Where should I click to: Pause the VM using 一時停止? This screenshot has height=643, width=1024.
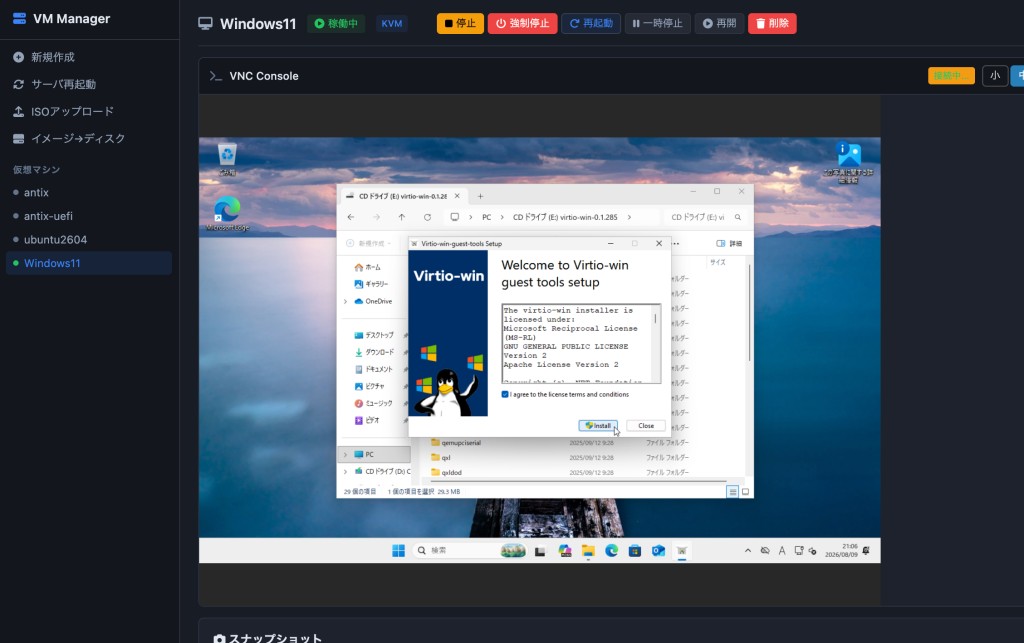click(658, 24)
